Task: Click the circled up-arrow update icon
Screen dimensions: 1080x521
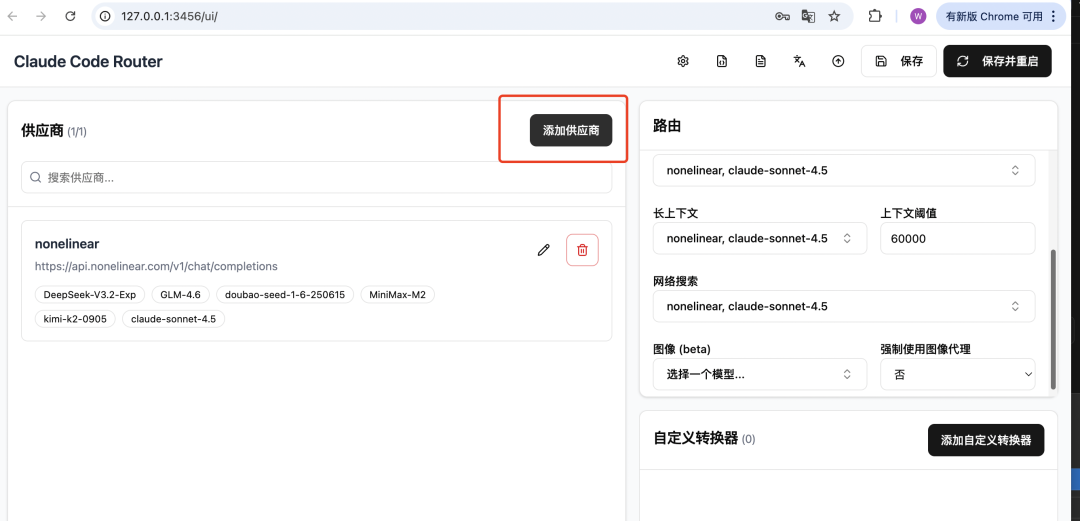Action: pos(838,61)
